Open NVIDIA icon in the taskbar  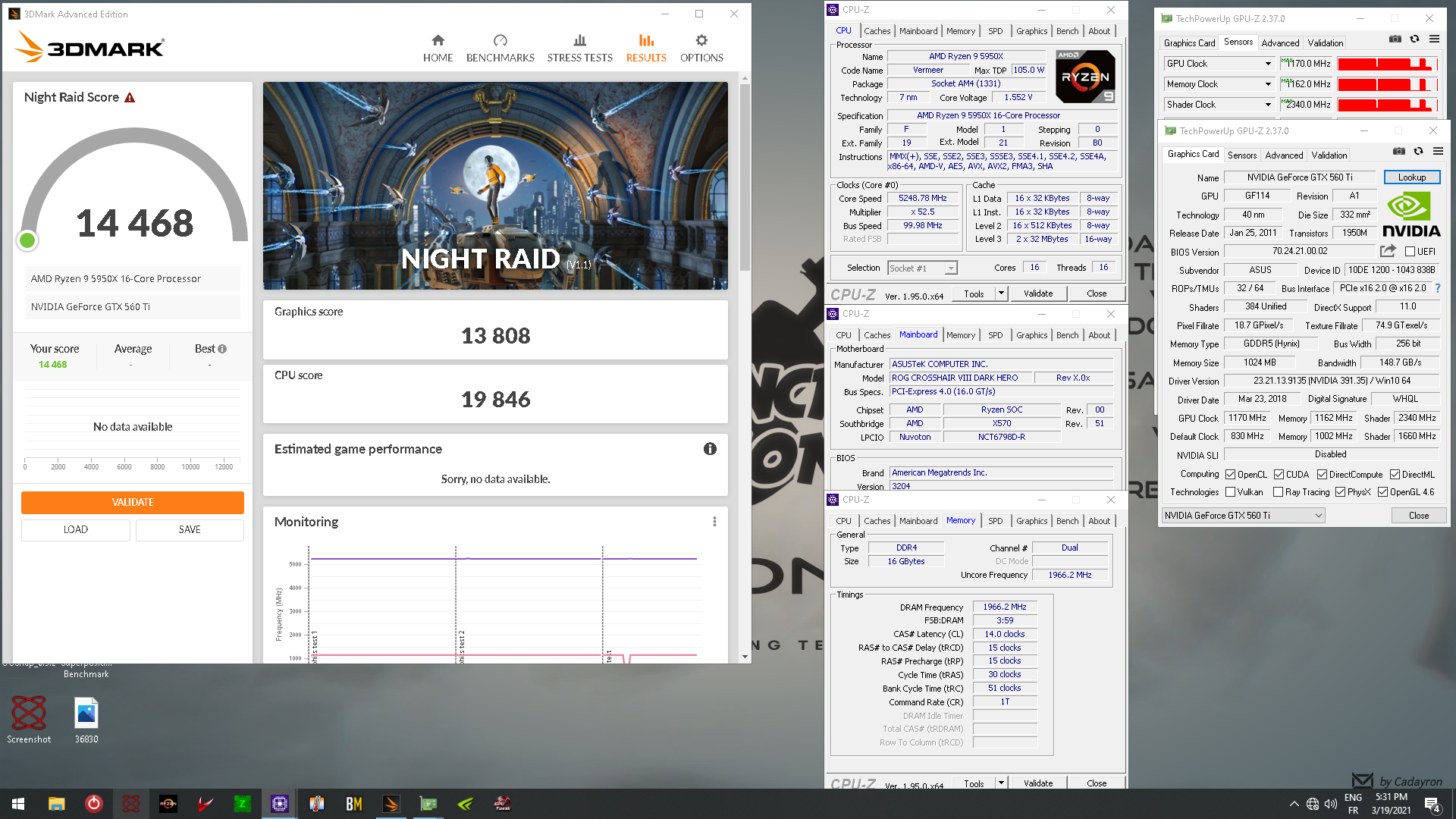point(465,804)
